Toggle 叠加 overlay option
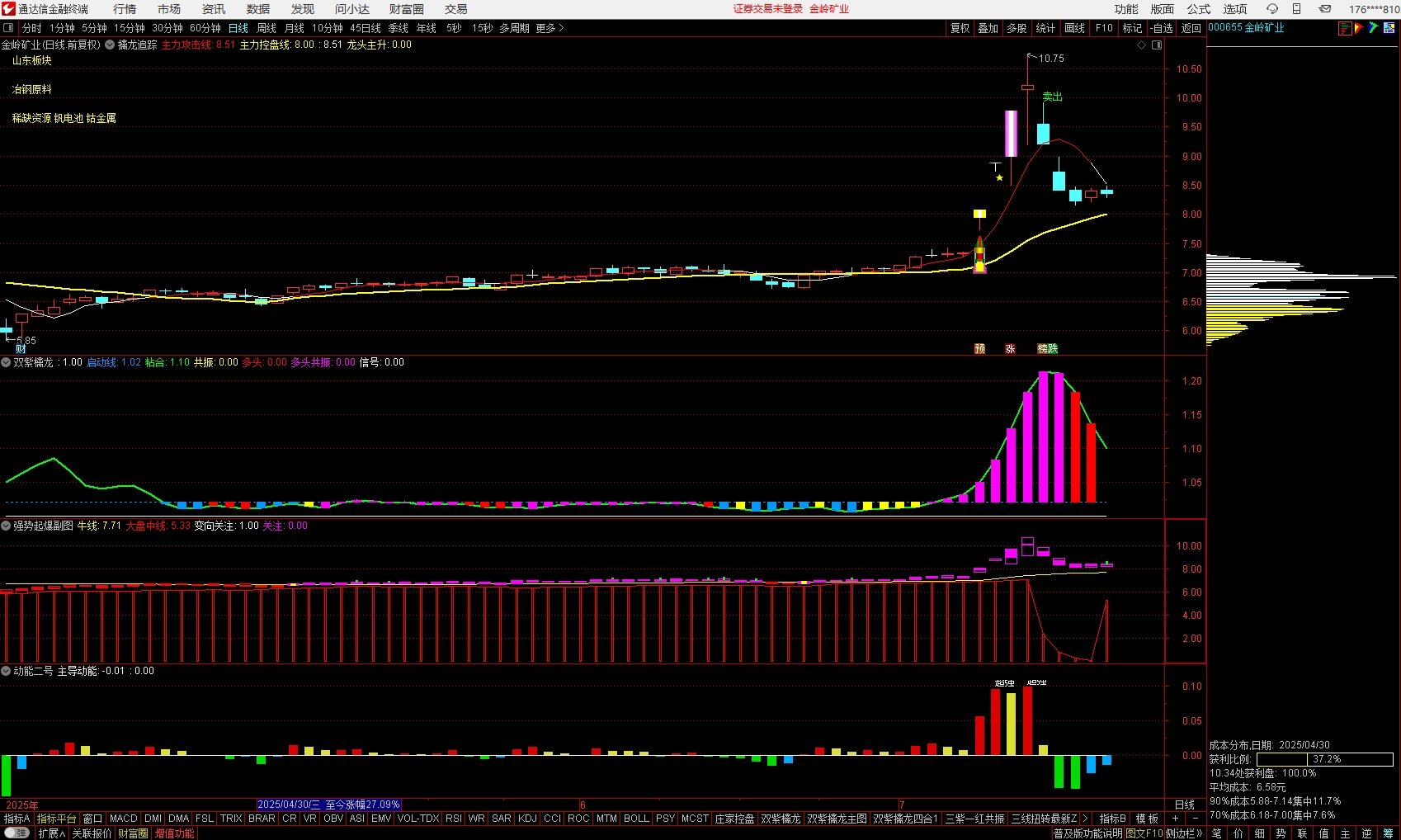 pos(988,28)
